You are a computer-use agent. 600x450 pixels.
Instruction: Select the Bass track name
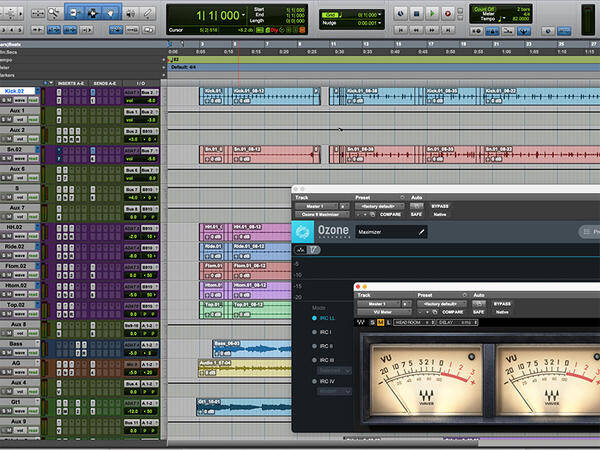(x=16, y=344)
